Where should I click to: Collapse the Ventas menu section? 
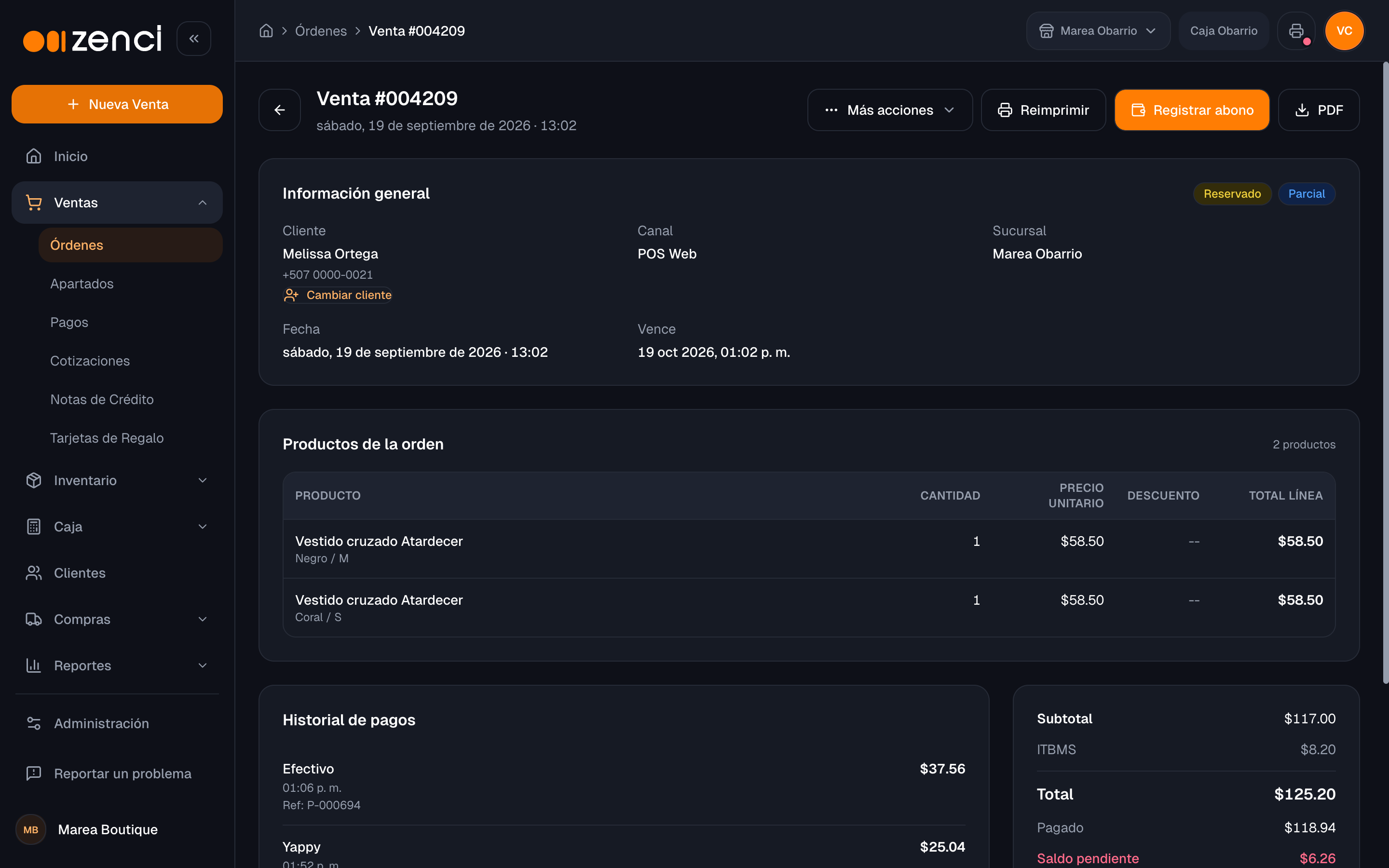(117, 203)
